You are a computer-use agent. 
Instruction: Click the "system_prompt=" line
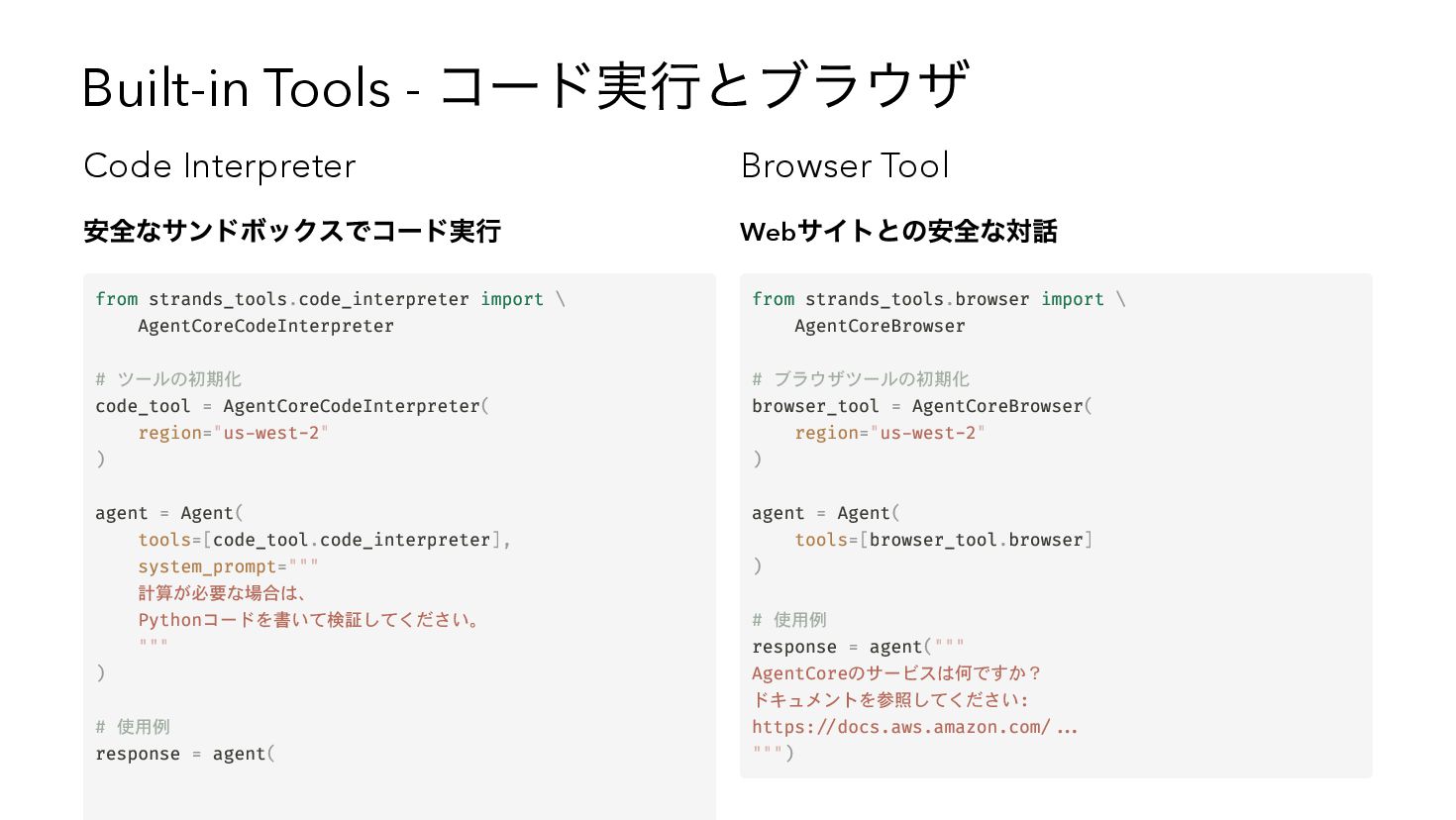click(x=229, y=566)
